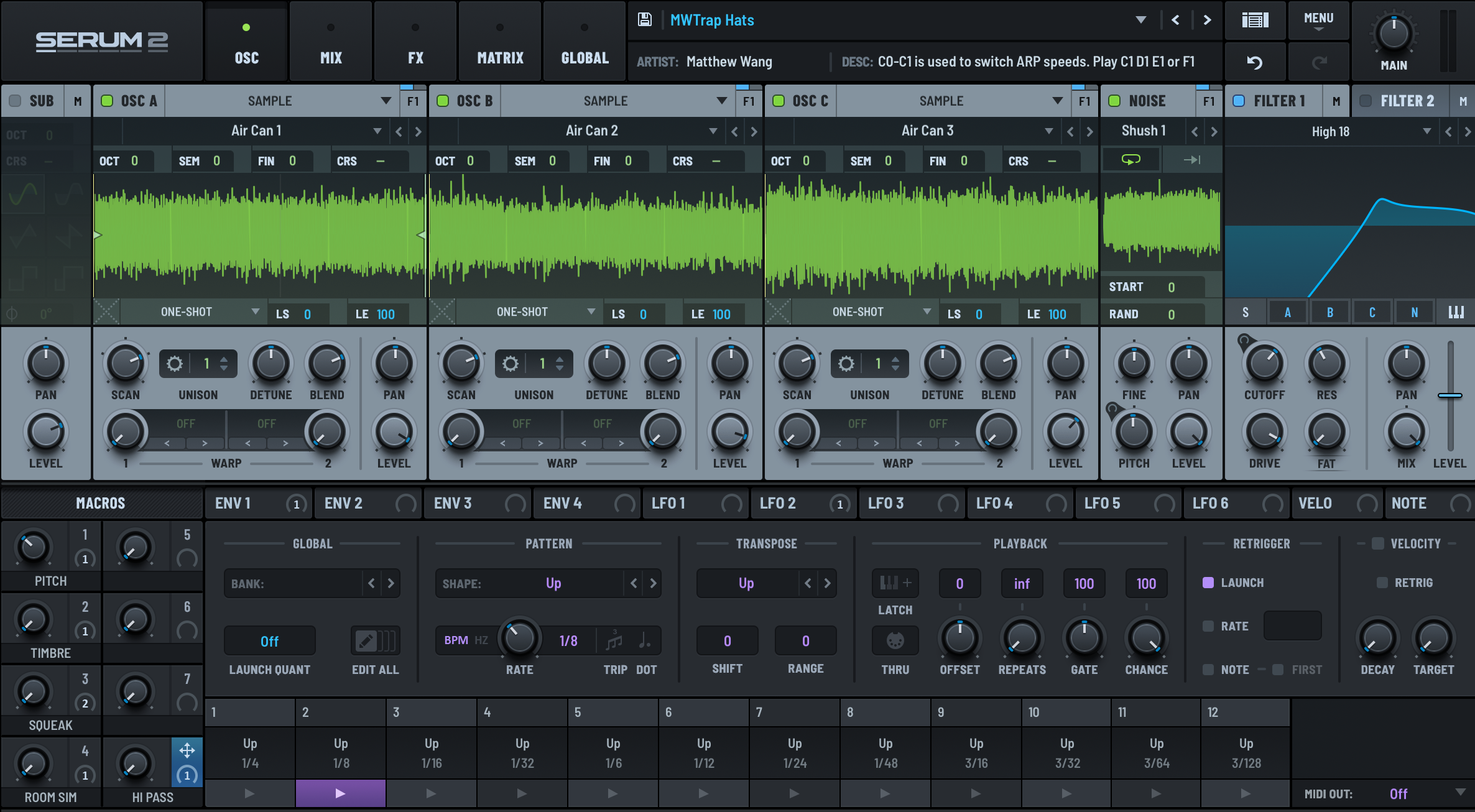
Task: Play arp clip 12 Up 3/128
Action: pyautogui.click(x=1246, y=793)
